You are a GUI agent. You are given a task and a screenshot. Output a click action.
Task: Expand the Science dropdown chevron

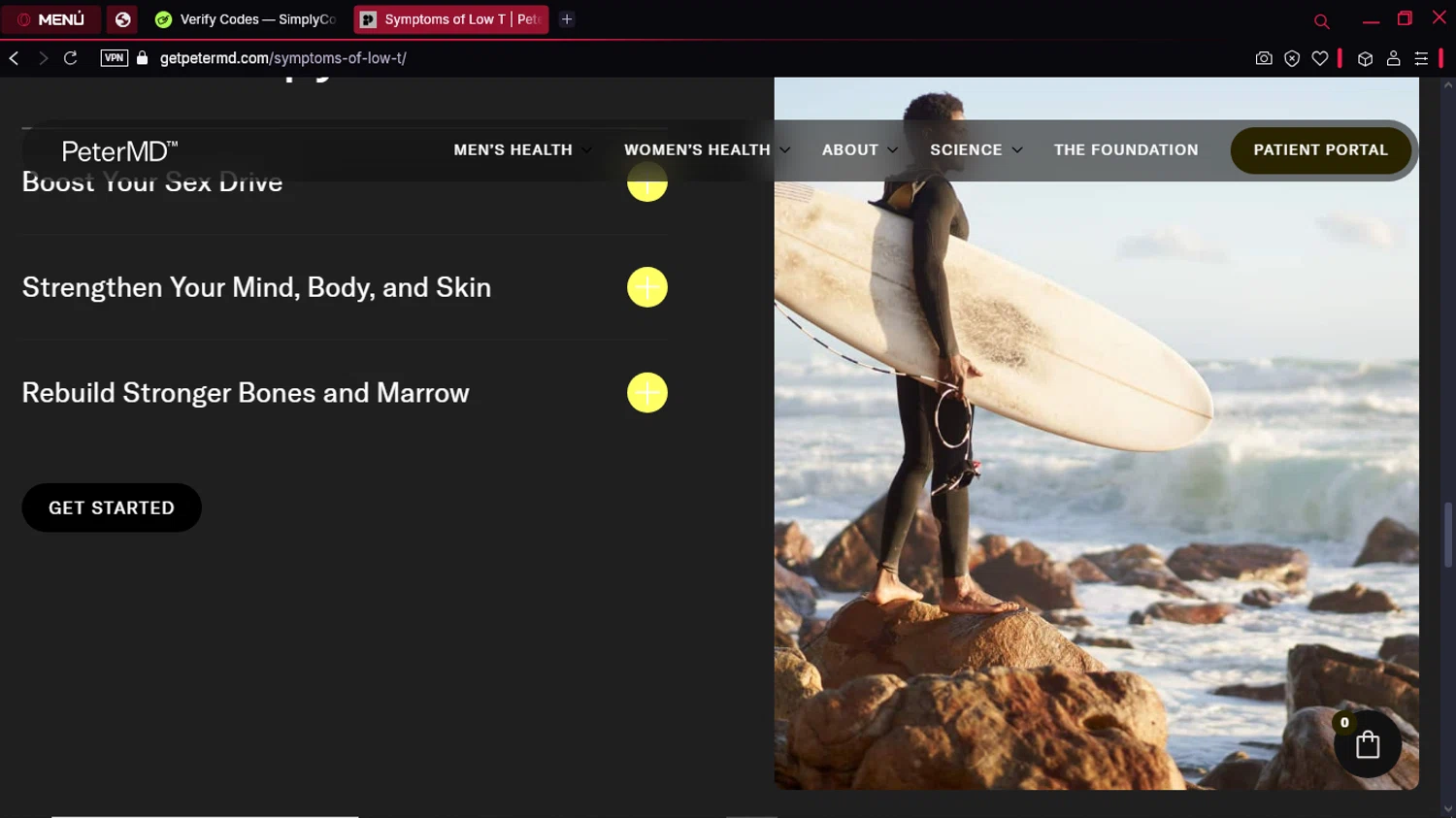coord(1016,150)
